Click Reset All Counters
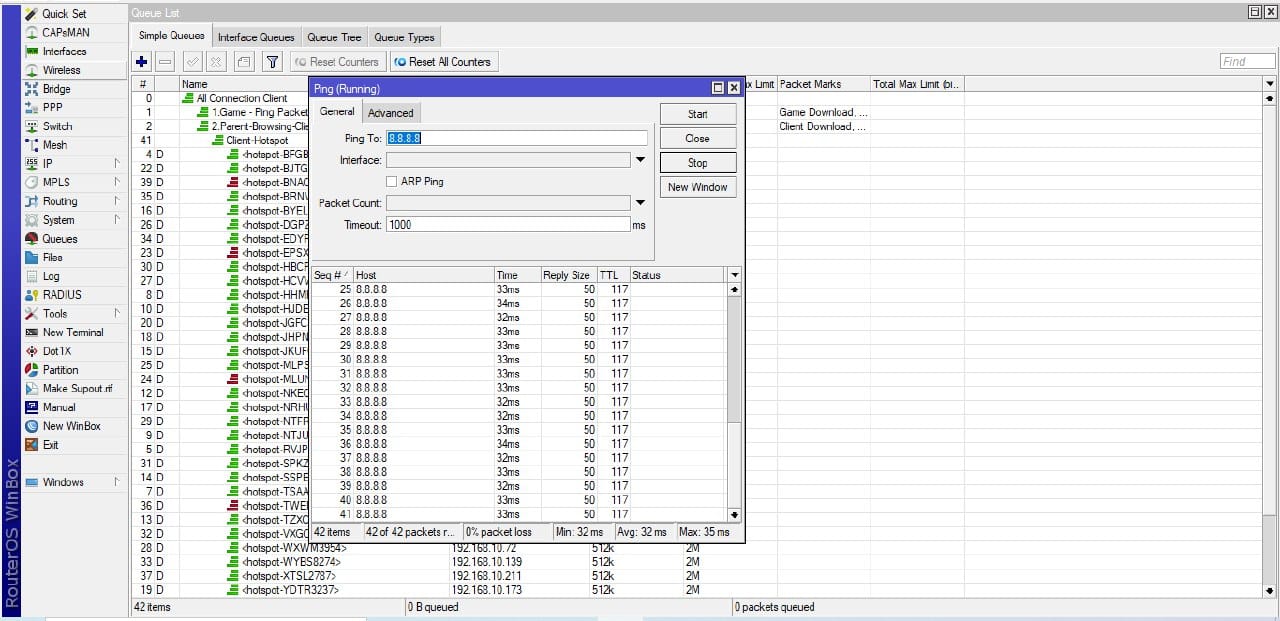The width and height of the screenshot is (1280, 621). [442, 62]
